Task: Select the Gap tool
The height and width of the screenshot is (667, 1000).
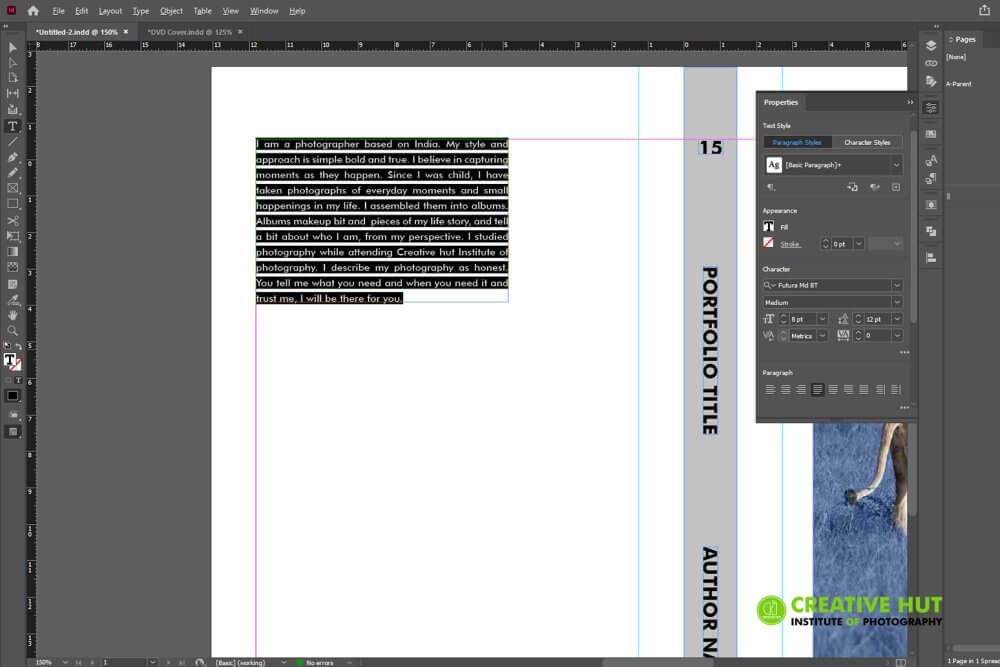Action: coord(12,93)
